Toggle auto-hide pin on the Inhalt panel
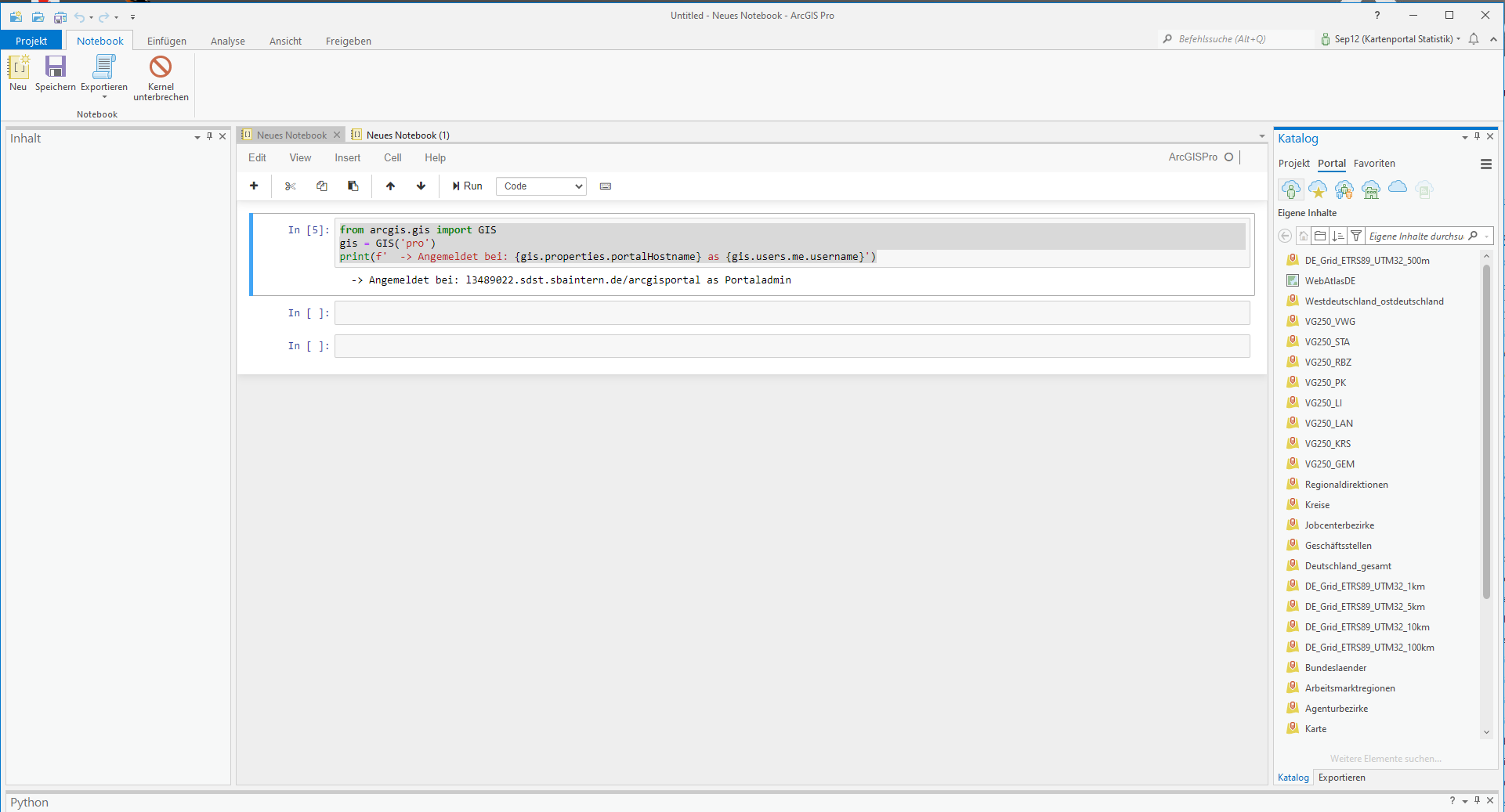This screenshot has width=1505, height=812. [x=208, y=136]
